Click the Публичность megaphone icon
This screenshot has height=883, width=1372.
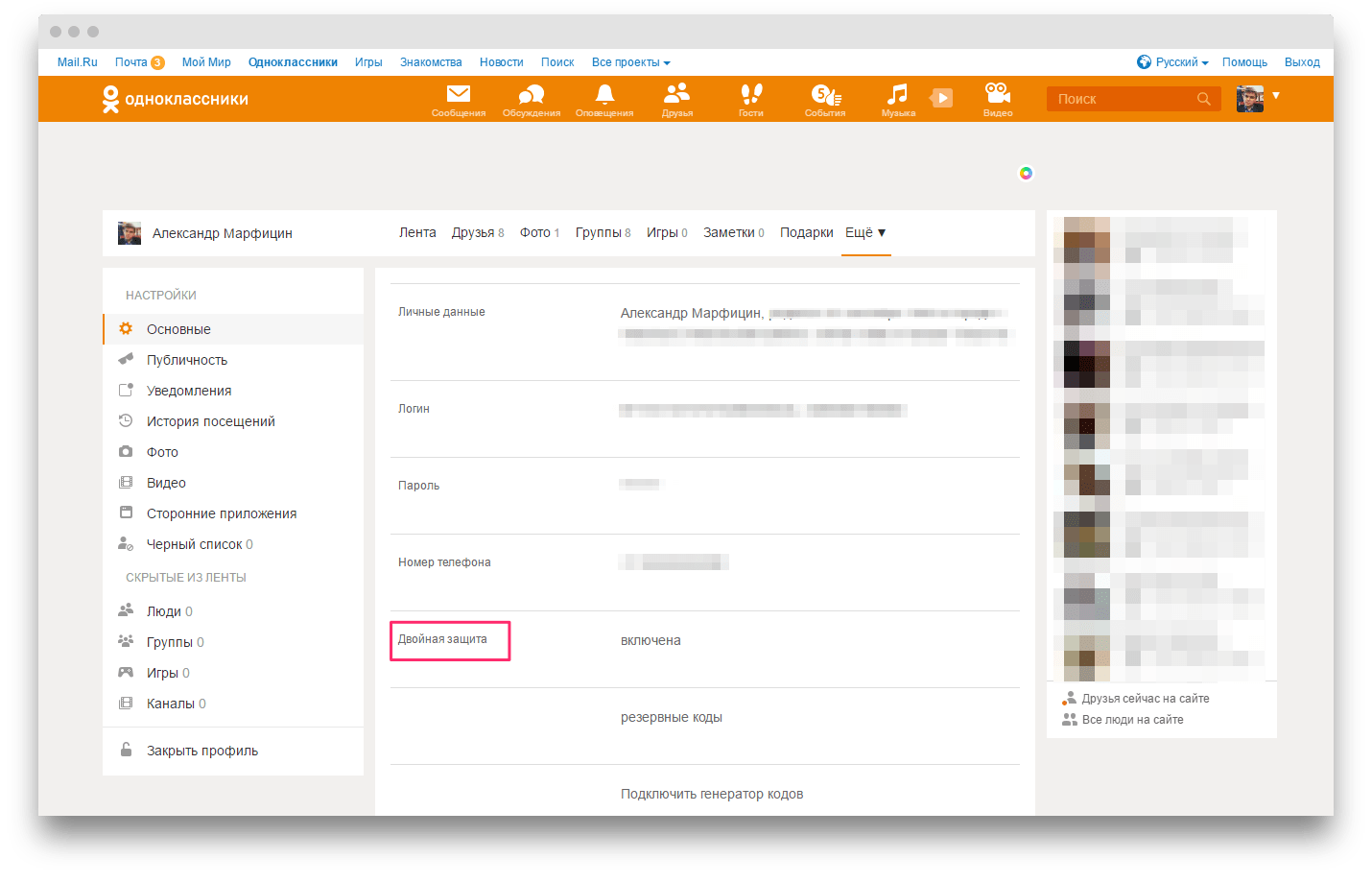[x=126, y=359]
